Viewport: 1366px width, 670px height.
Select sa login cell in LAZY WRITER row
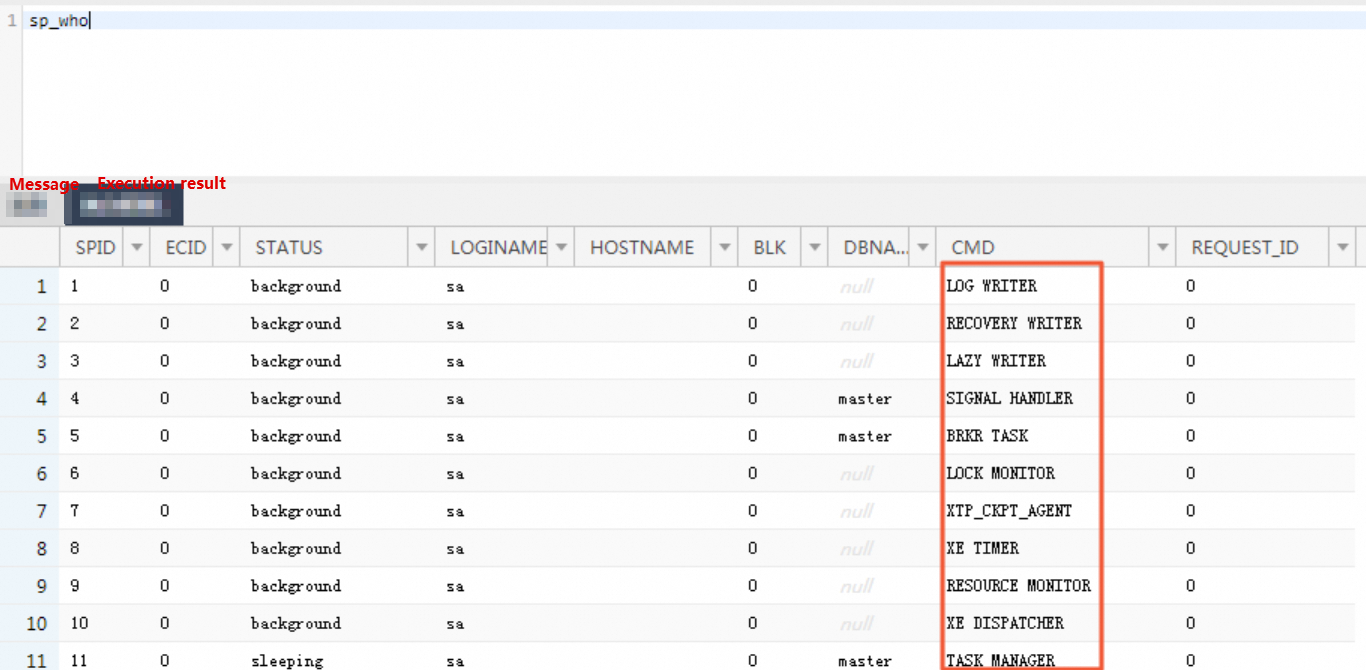click(505, 361)
